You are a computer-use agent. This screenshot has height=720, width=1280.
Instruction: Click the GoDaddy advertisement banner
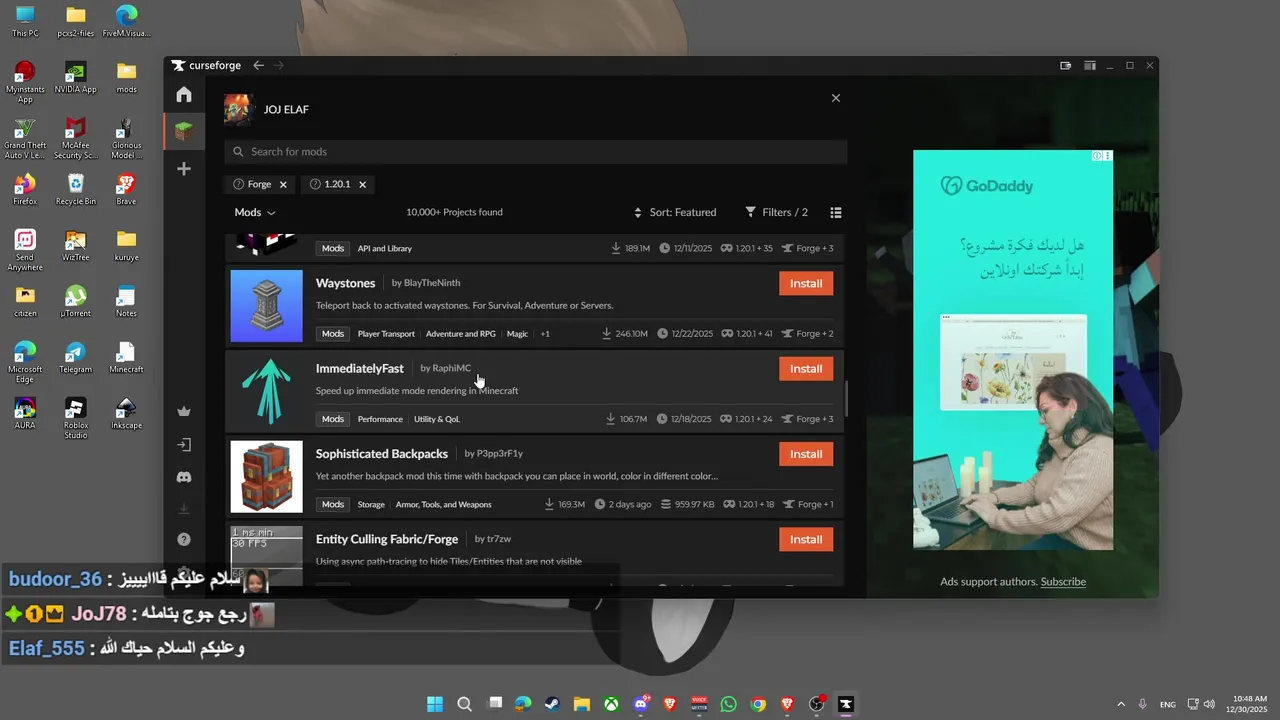click(x=1013, y=350)
